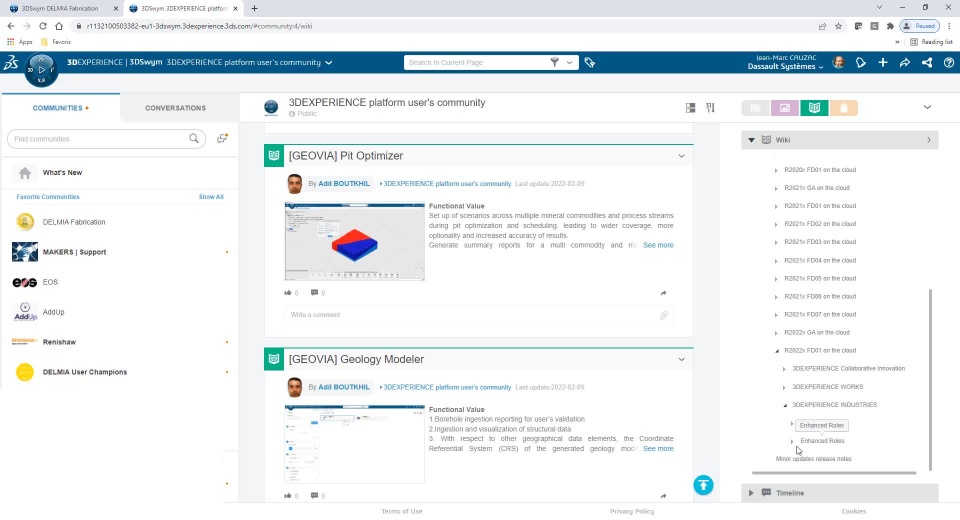Open comments on Pit Optimizer post
Image resolution: width=960 pixels, height=520 pixels.
pyautogui.click(x=314, y=293)
